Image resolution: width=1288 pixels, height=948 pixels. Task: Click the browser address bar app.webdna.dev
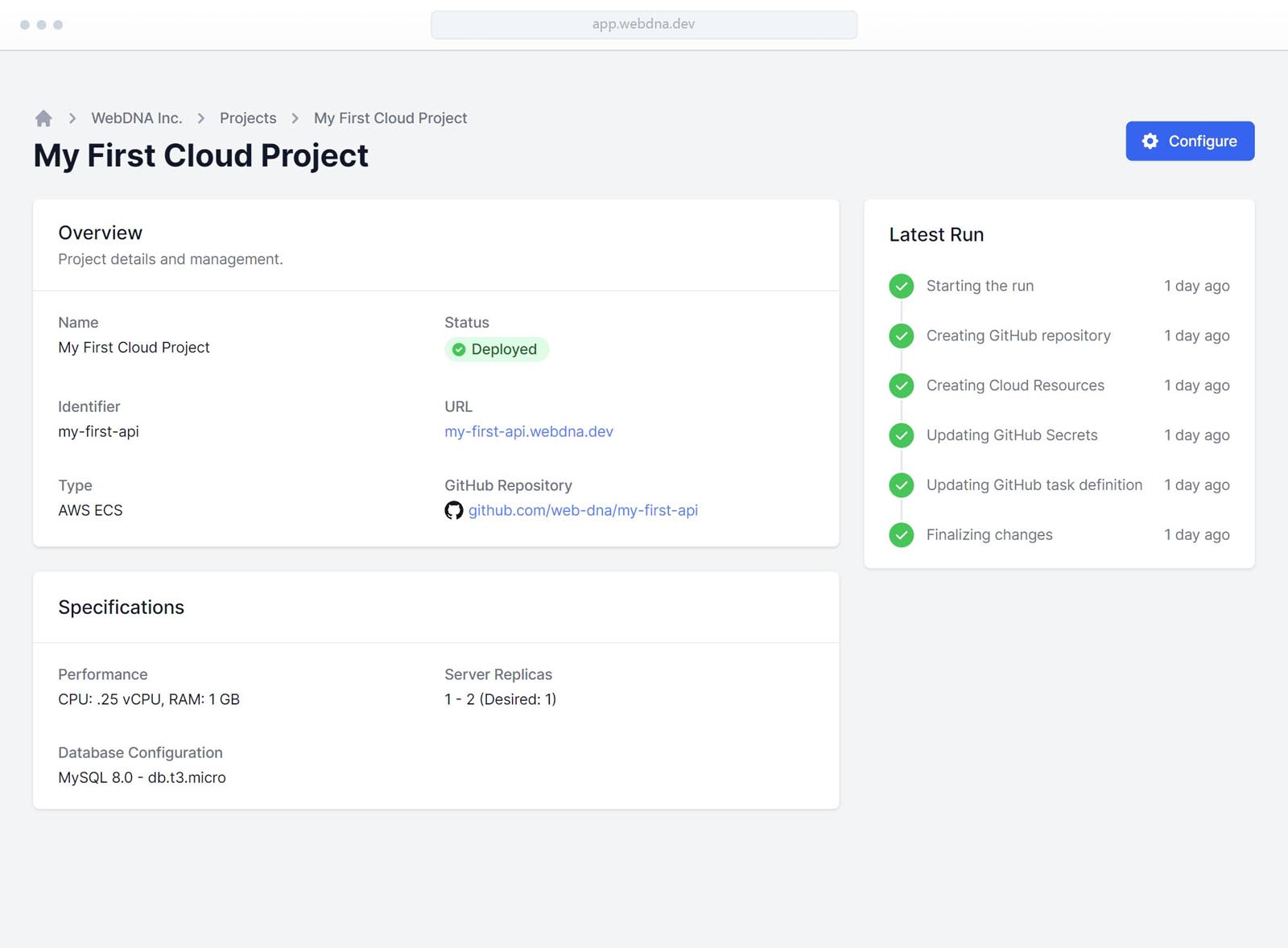tap(643, 24)
